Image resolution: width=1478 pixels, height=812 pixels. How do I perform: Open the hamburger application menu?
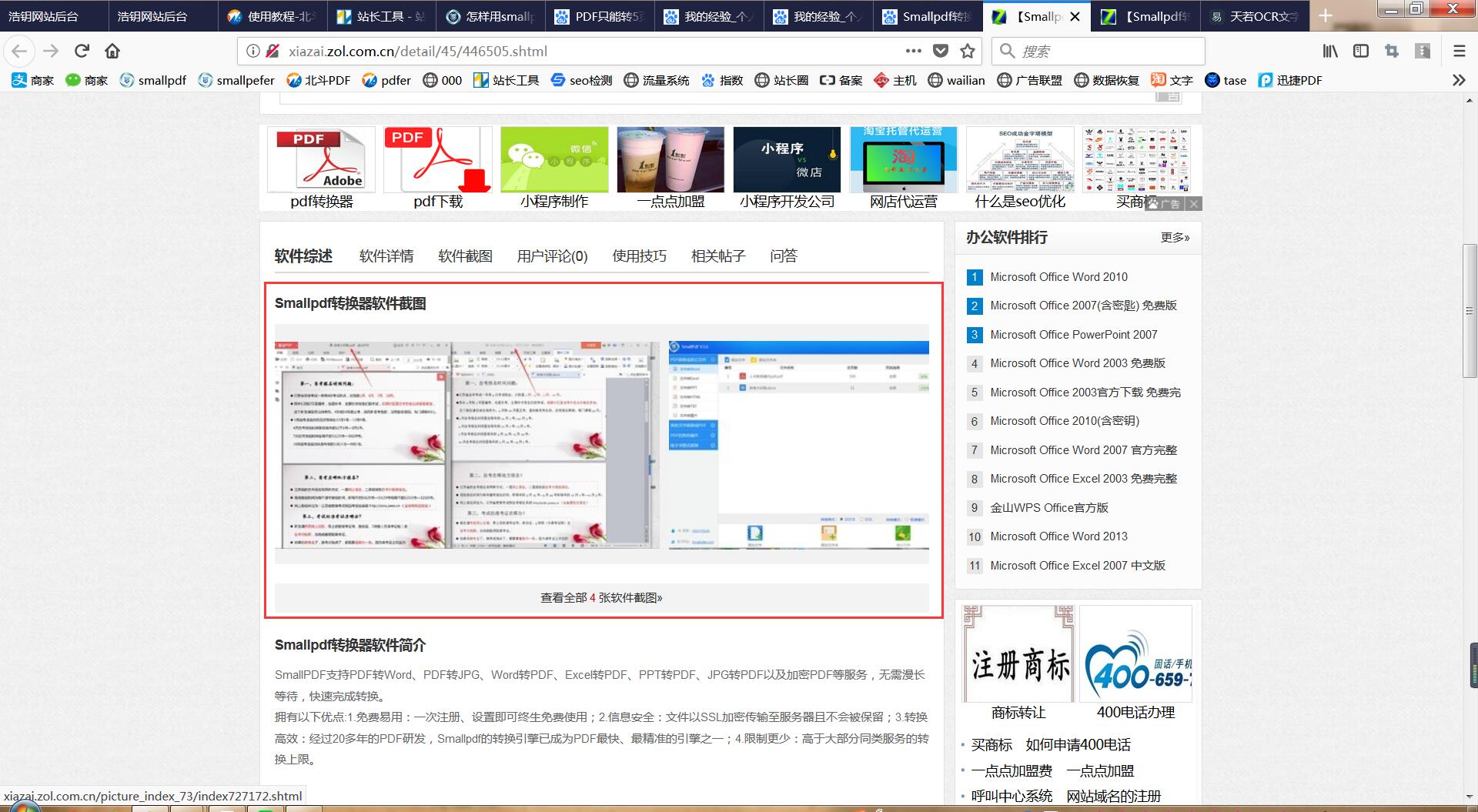point(1460,51)
